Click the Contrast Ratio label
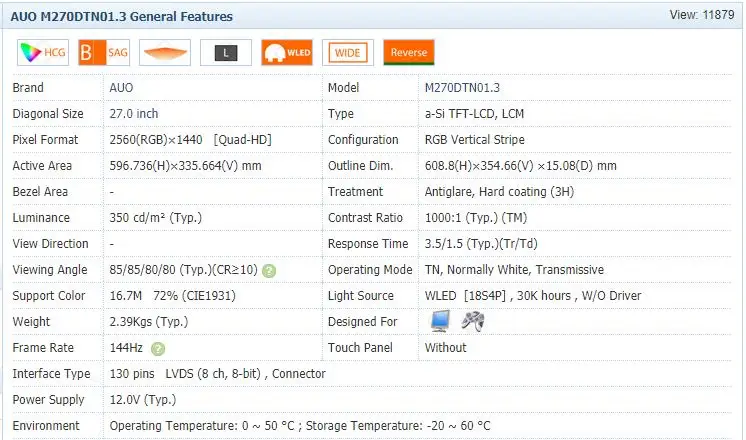The width and height of the screenshot is (746, 440). pos(365,218)
